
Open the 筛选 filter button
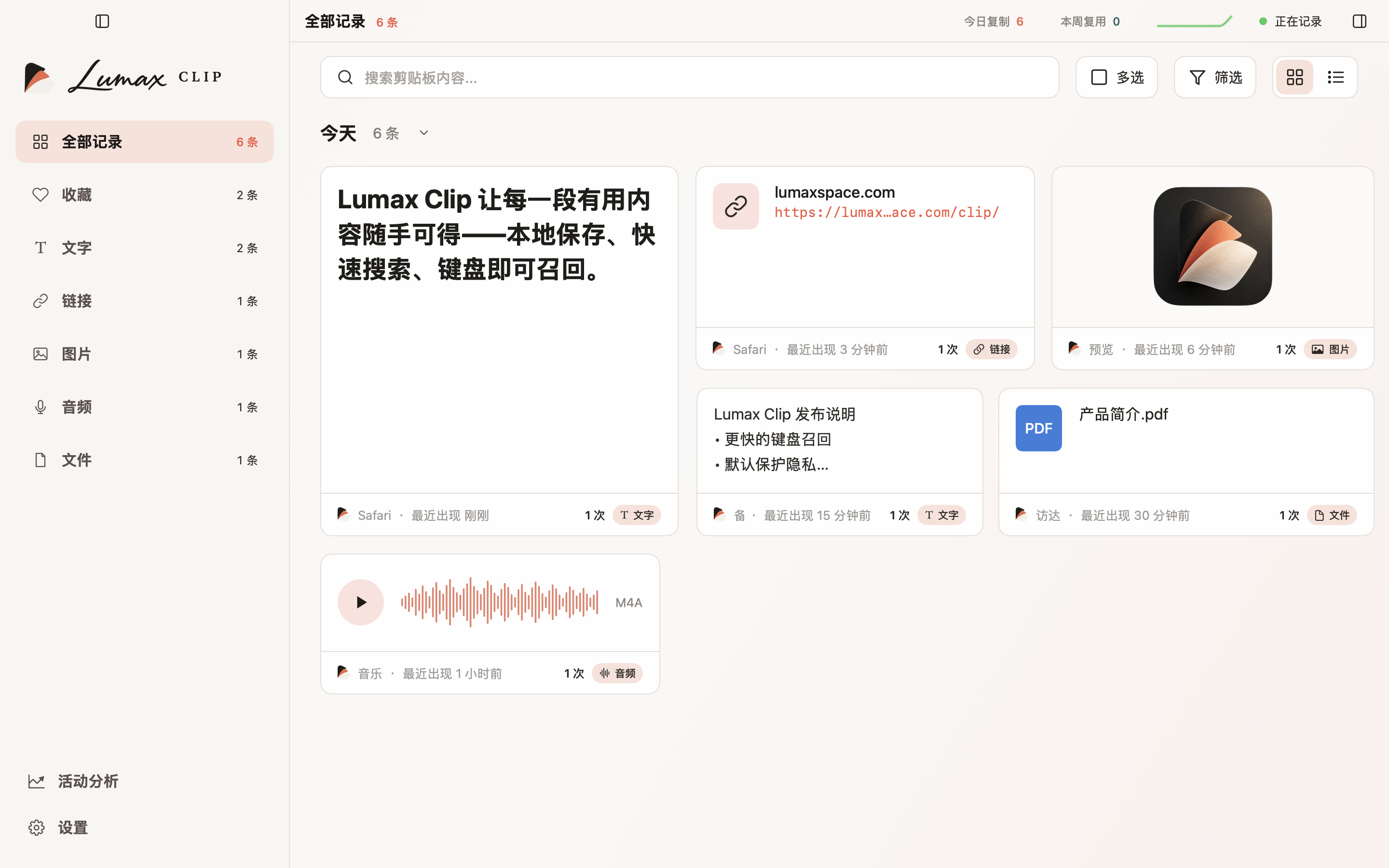[1214, 77]
